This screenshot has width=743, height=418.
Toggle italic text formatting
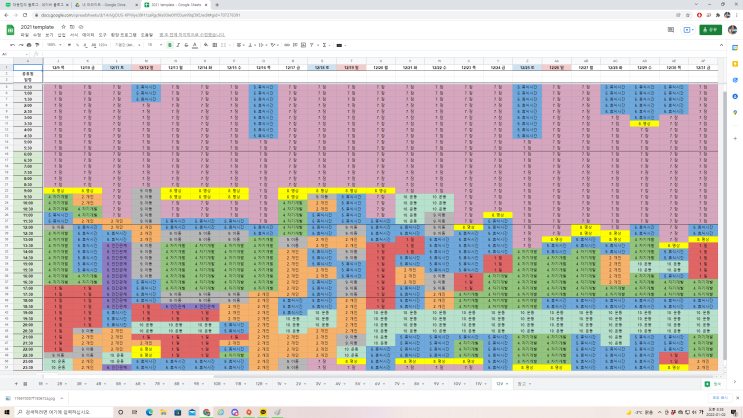[x=178, y=45]
